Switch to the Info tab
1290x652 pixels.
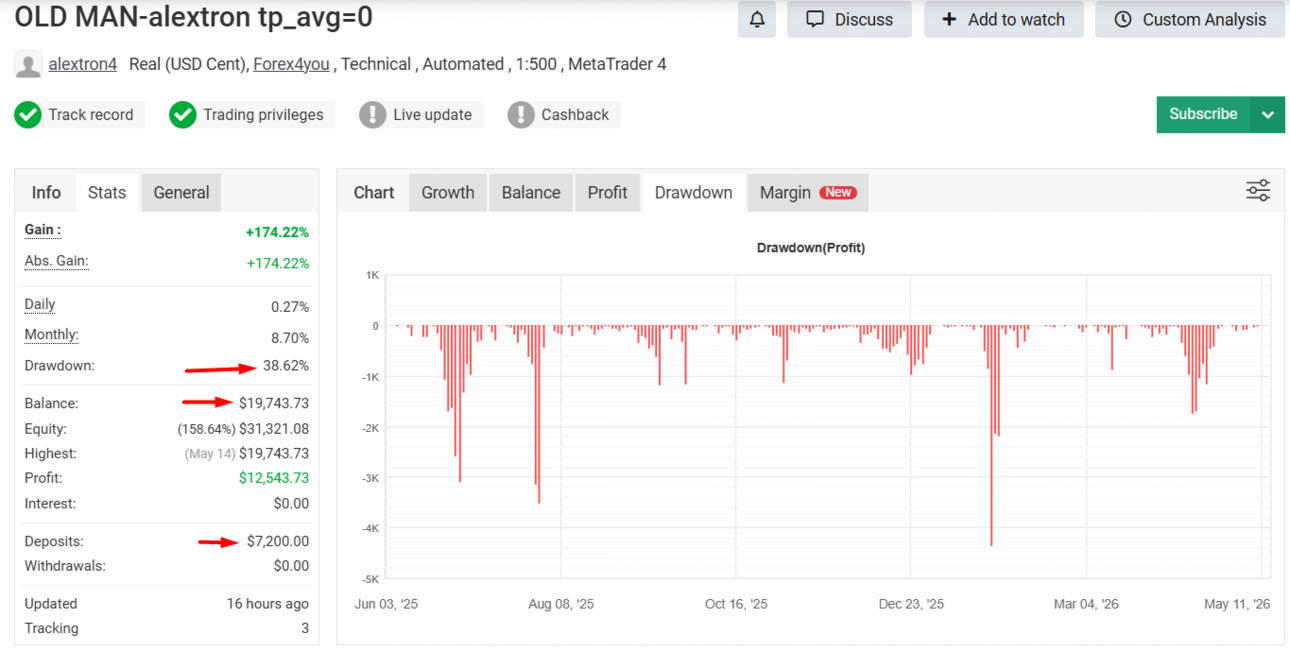[46, 193]
